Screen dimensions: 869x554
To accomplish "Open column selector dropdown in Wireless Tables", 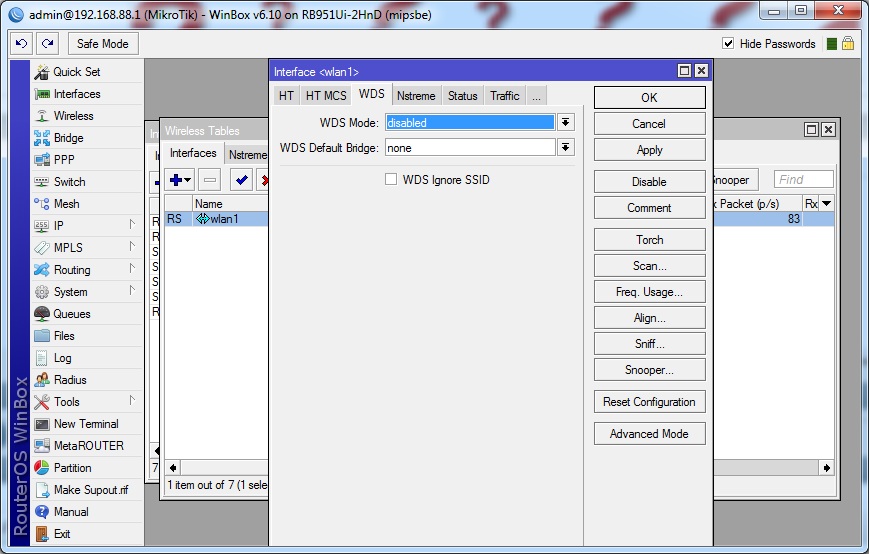I will pos(826,204).
